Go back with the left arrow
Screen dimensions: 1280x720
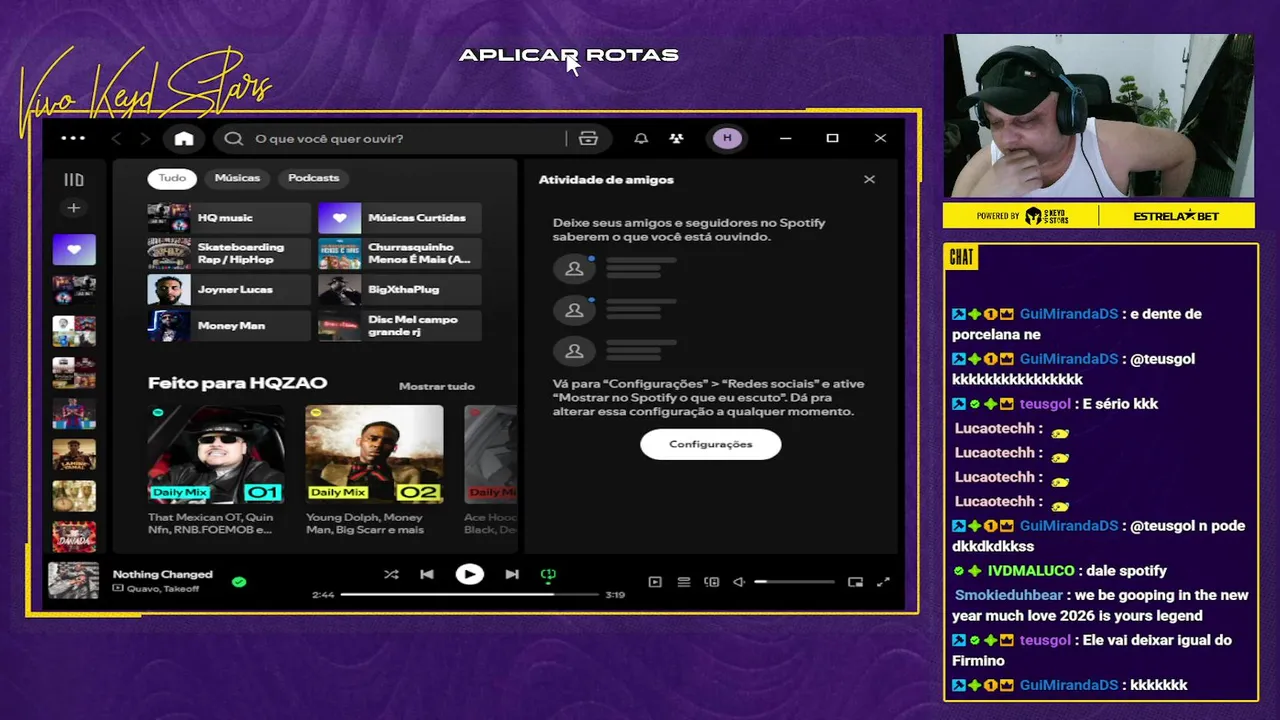[117, 139]
